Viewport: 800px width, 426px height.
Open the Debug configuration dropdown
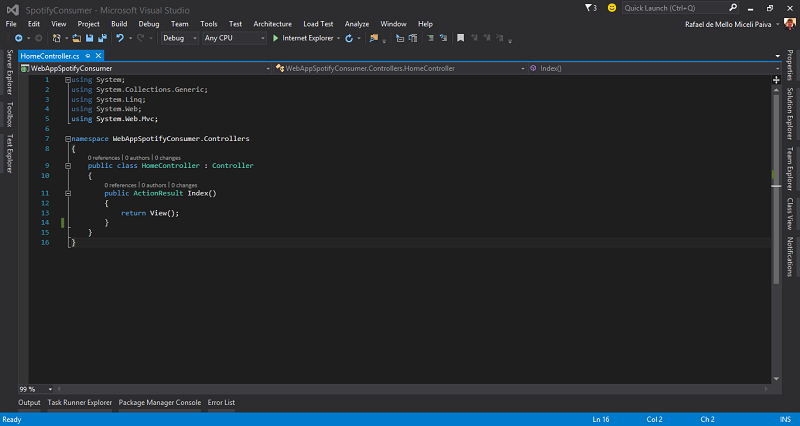pyautogui.click(x=180, y=38)
